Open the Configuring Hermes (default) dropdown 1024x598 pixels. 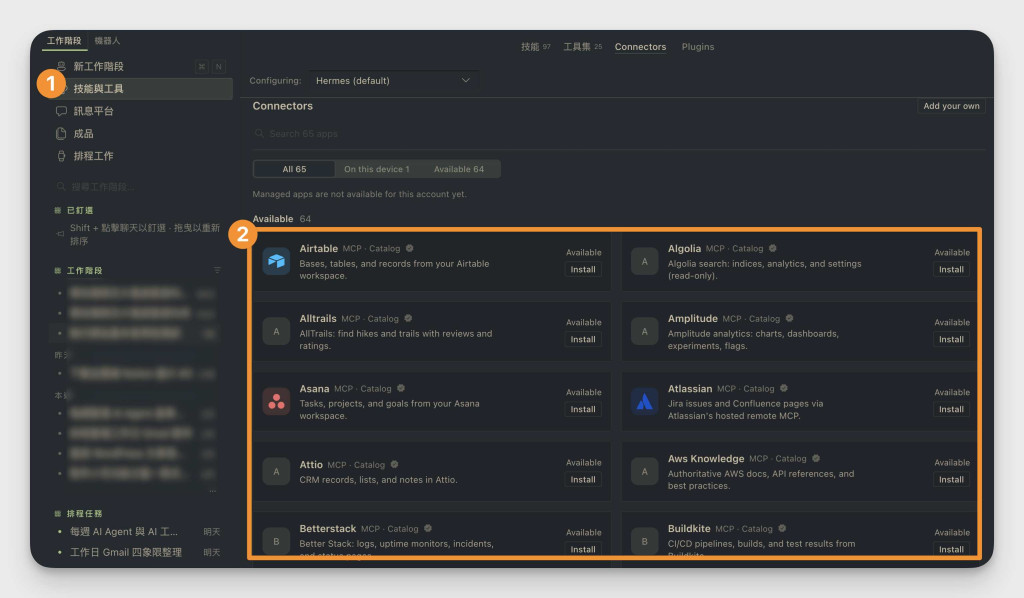click(393, 80)
